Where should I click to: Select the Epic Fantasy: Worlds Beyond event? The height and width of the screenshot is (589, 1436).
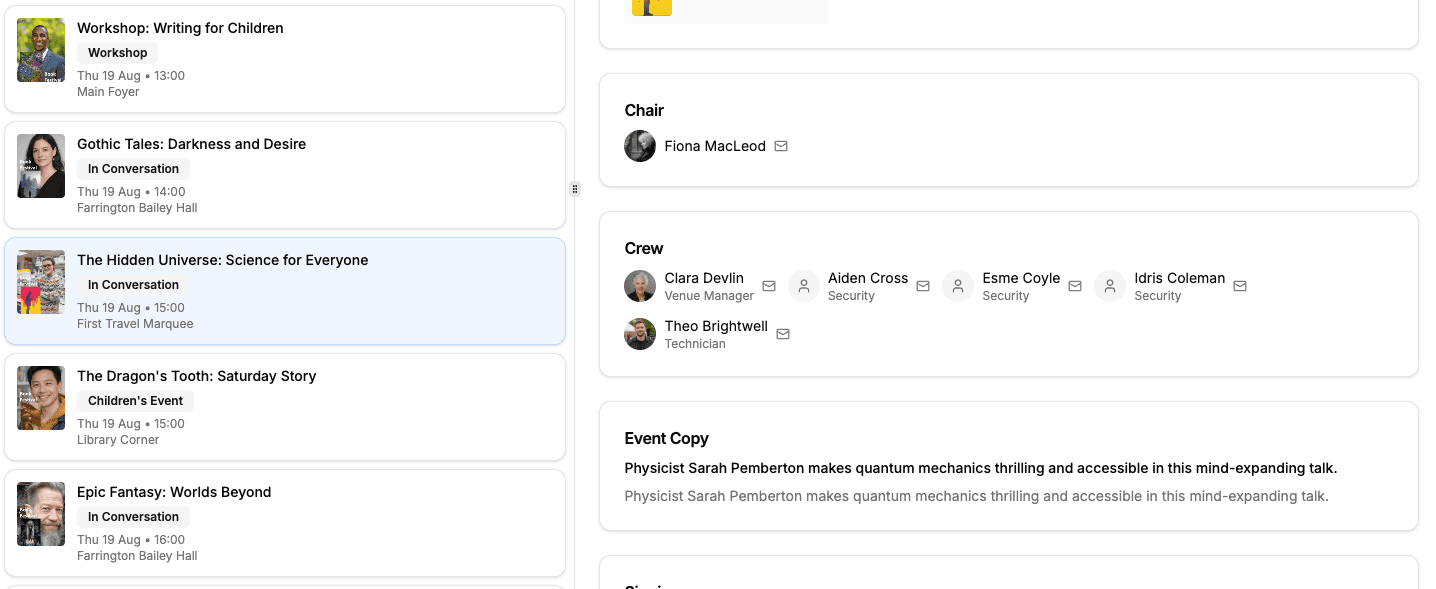[x=285, y=523]
